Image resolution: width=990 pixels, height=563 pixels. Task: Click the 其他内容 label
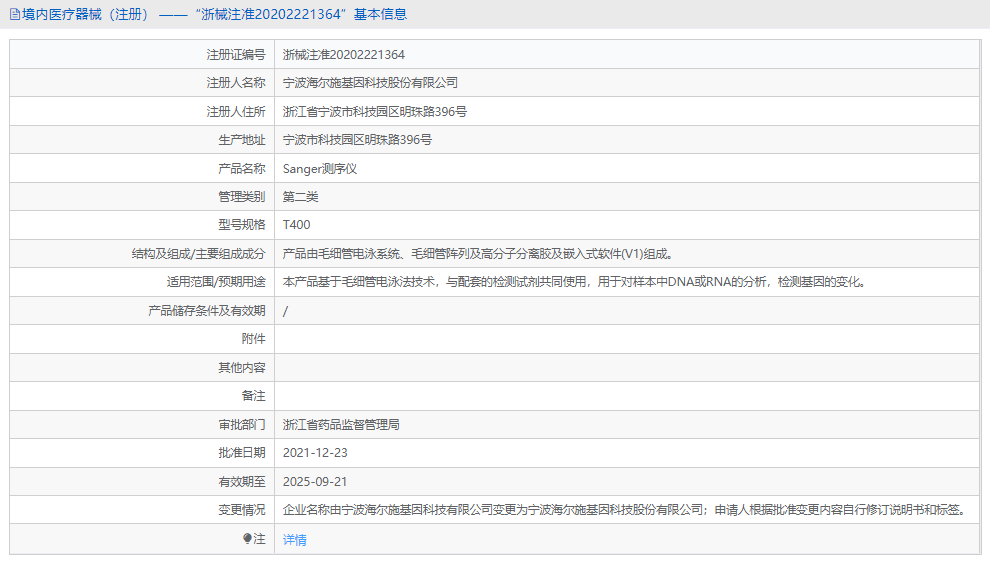point(242,368)
